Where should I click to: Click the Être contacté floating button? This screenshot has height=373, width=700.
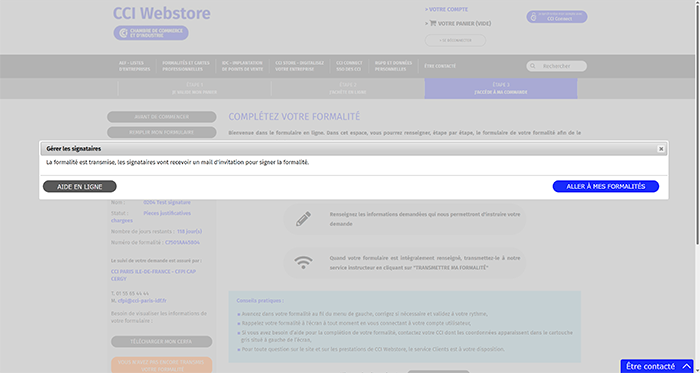[657, 366]
